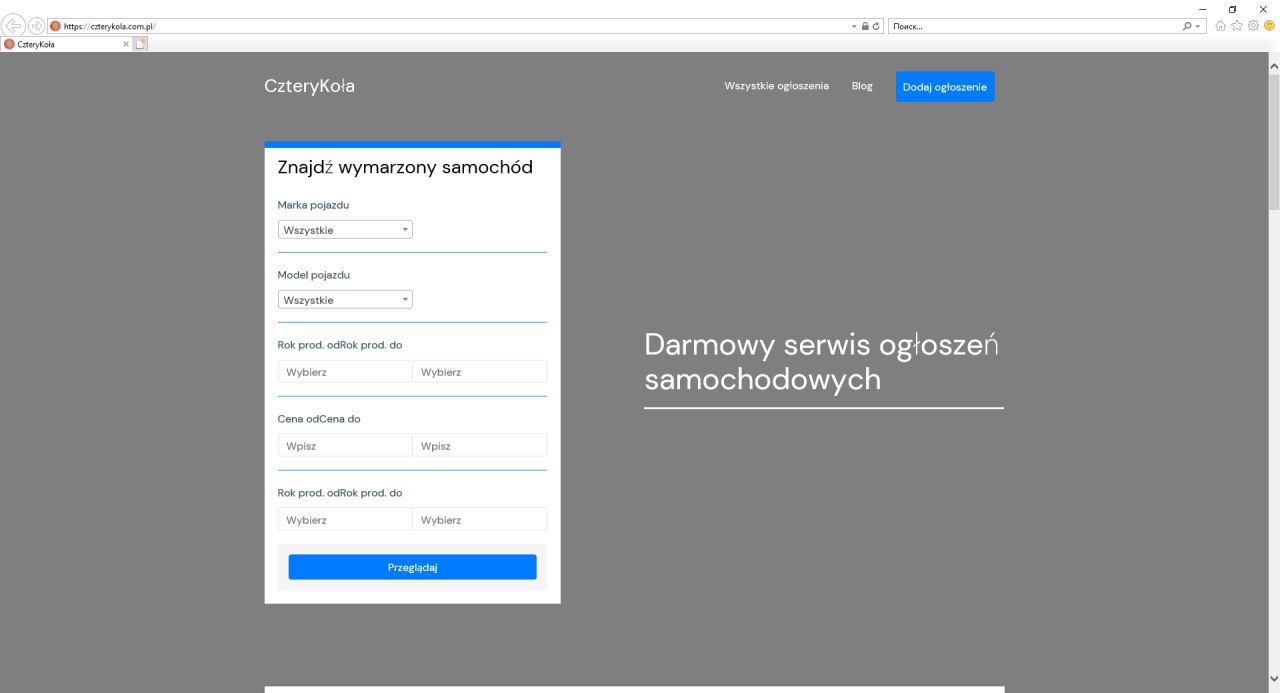This screenshot has width=1280, height=693.
Task: Go back with the browser Back arrow
Action: (x=14, y=26)
